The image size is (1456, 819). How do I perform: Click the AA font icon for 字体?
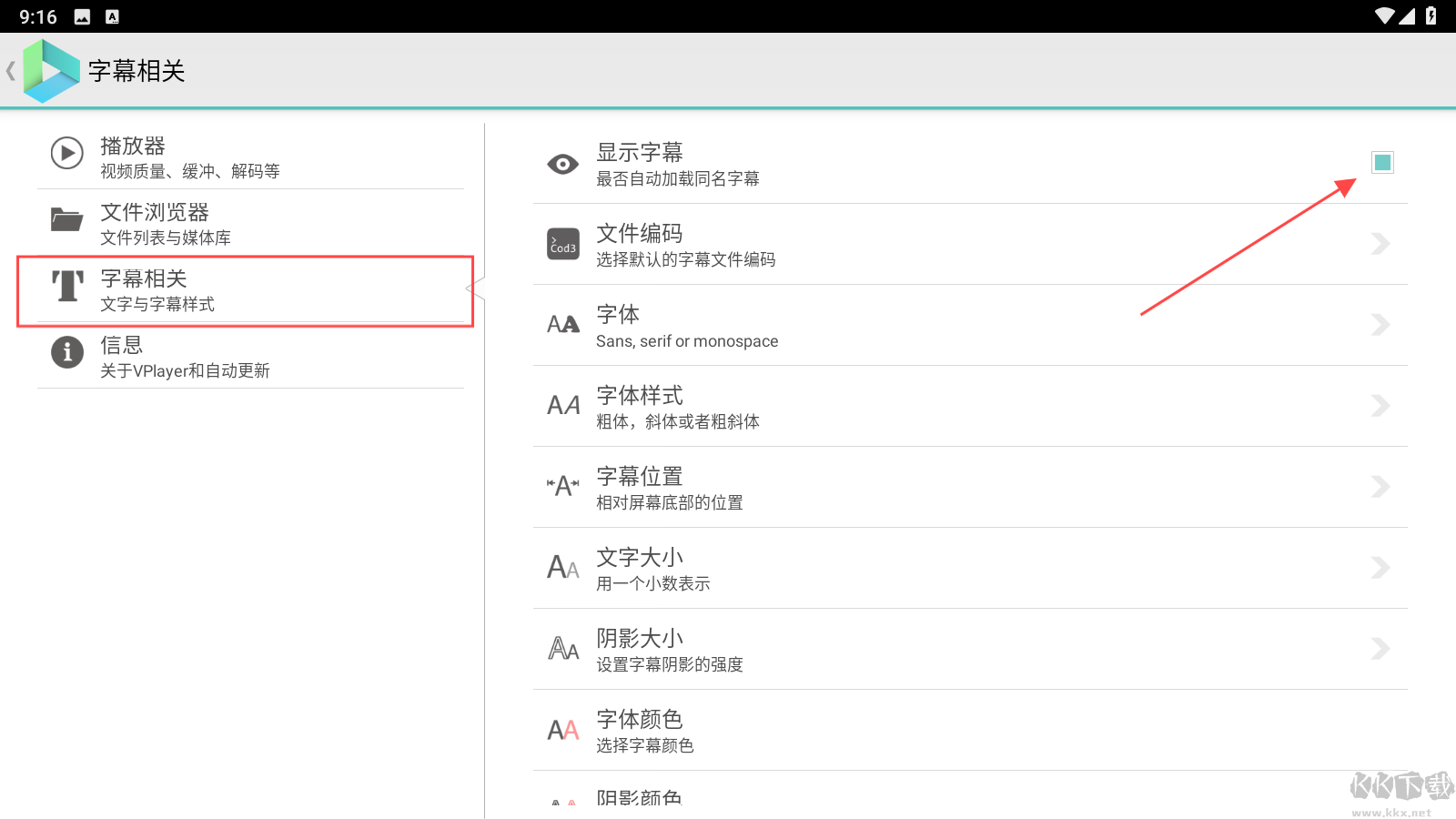(x=562, y=325)
